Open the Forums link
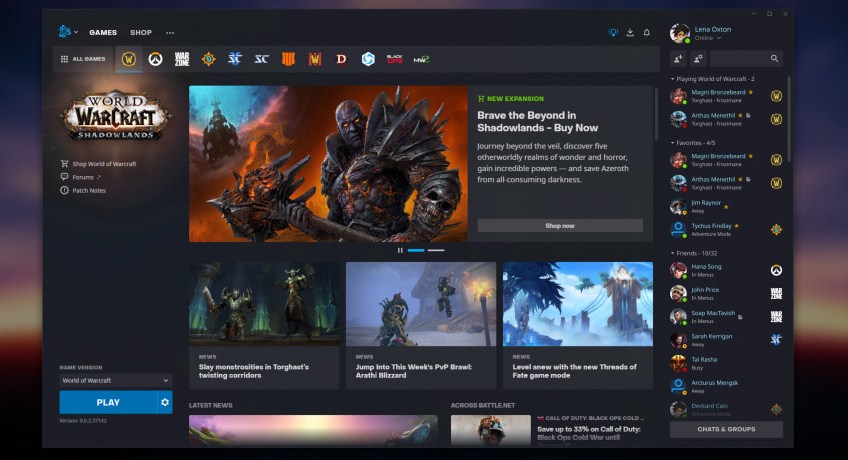 point(81,177)
